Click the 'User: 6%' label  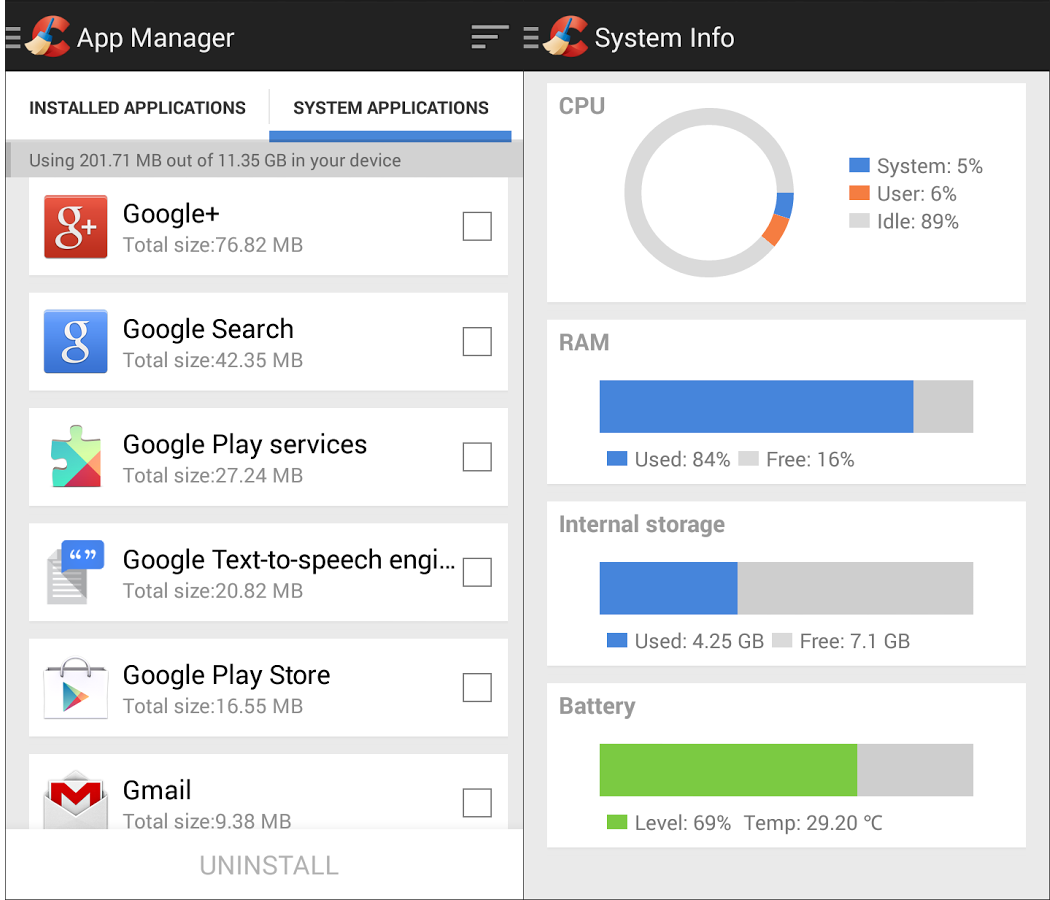tap(917, 194)
